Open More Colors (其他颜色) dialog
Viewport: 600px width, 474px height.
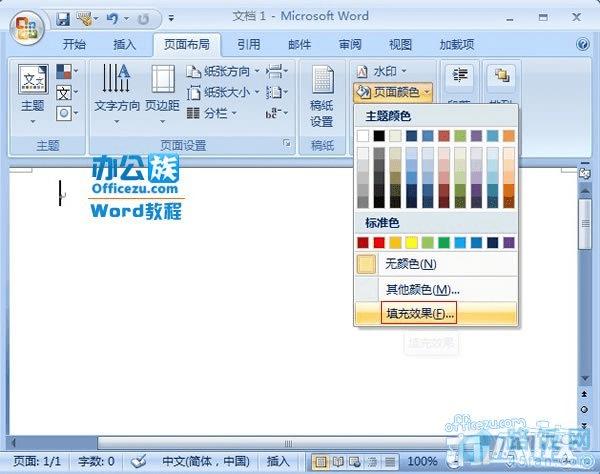[436, 290]
